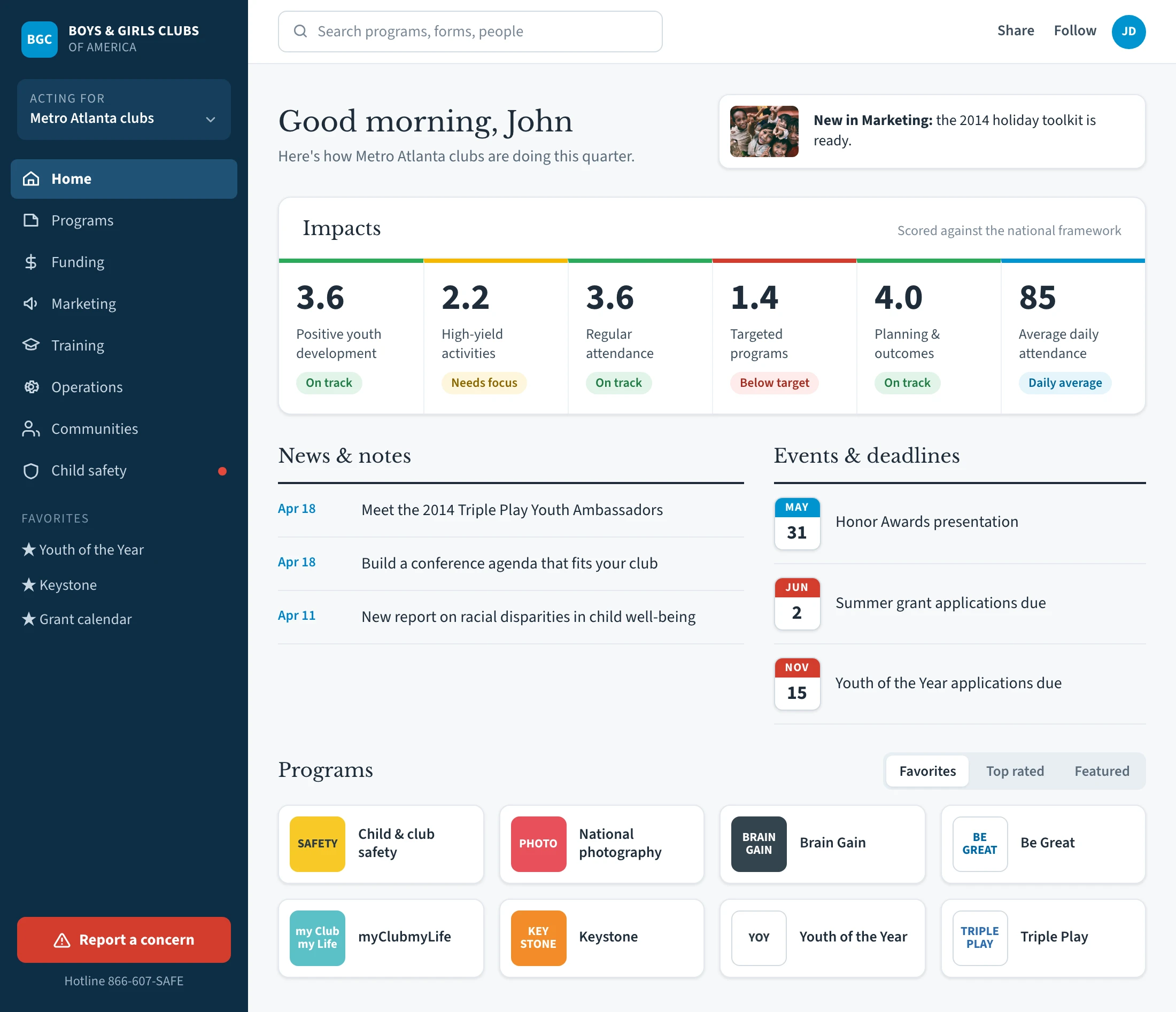This screenshot has height=1012, width=1176.
Task: Open Summer grant applications due event
Action: (x=959, y=603)
